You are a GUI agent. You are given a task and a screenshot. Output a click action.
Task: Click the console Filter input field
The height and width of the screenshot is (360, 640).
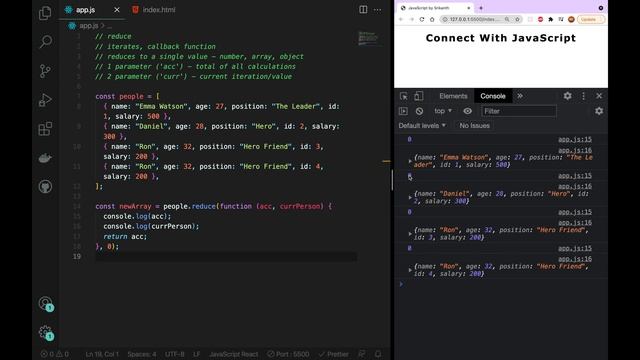coord(518,111)
